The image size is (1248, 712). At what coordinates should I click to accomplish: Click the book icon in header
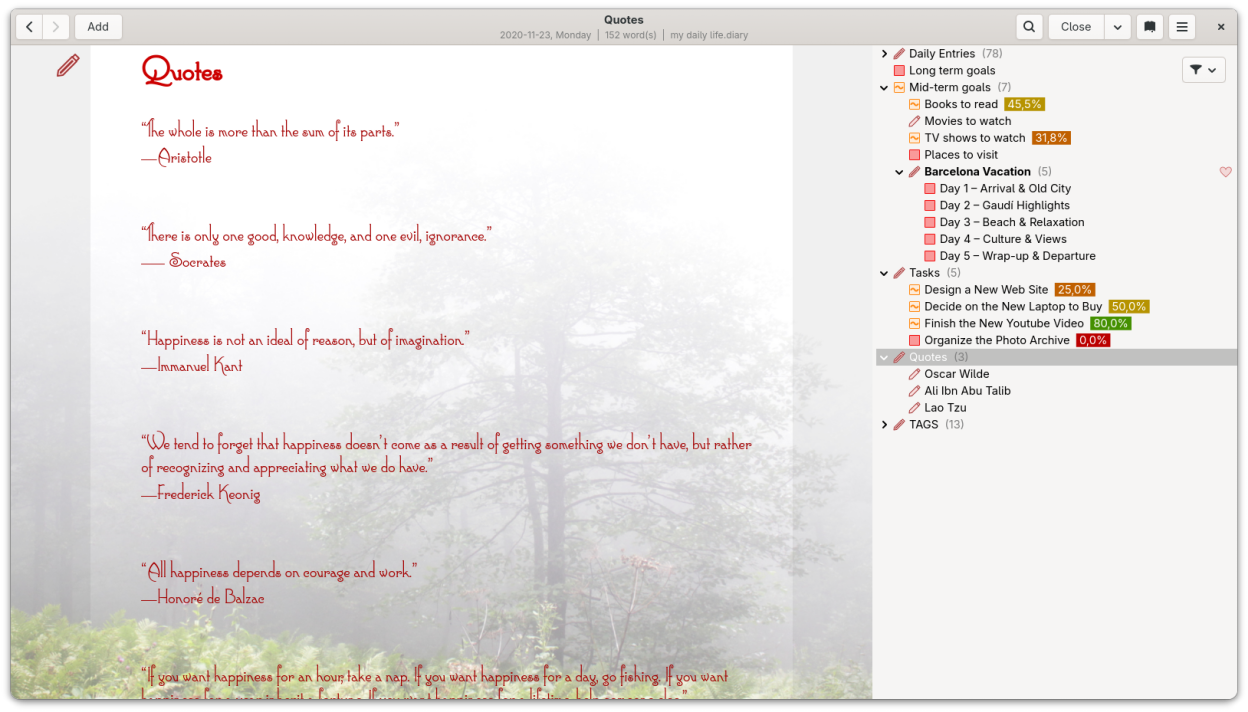[1150, 27]
